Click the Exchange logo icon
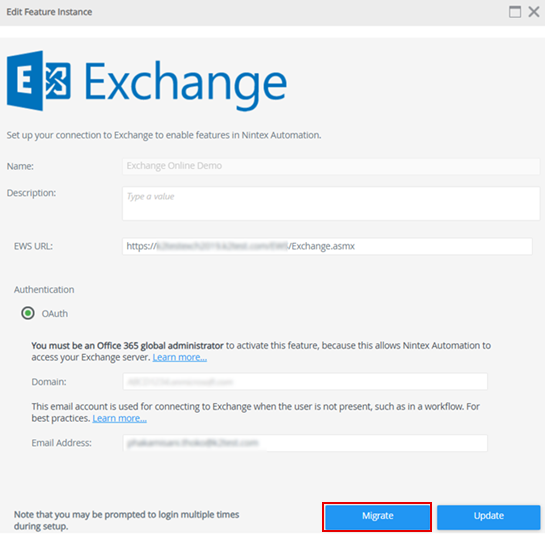The height and width of the screenshot is (539, 545). tap(39, 81)
